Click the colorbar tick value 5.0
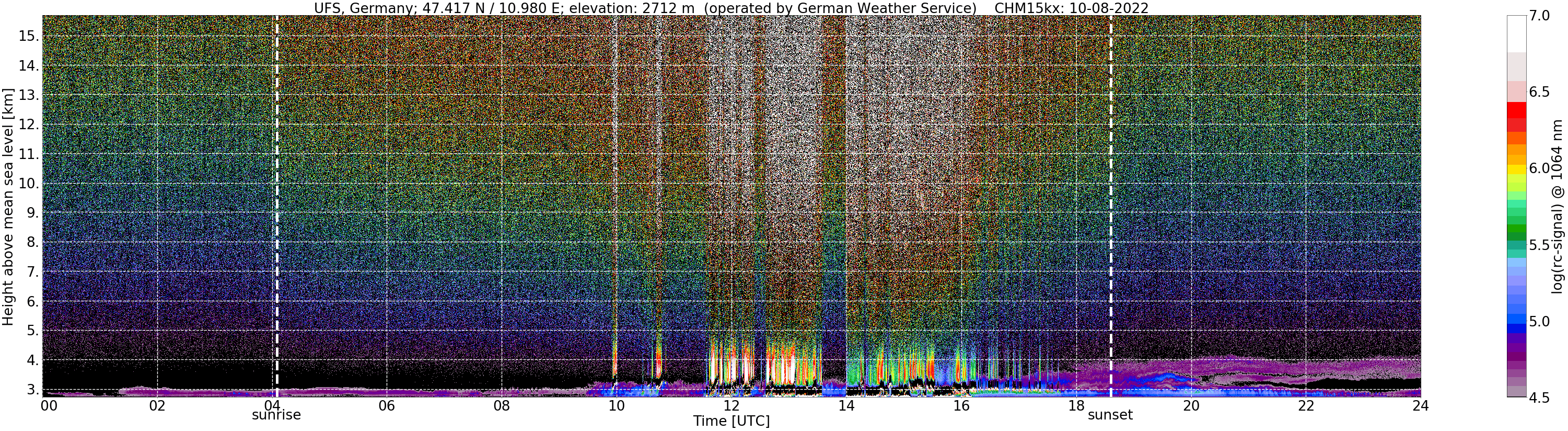1568x431 pixels. click(x=1539, y=321)
